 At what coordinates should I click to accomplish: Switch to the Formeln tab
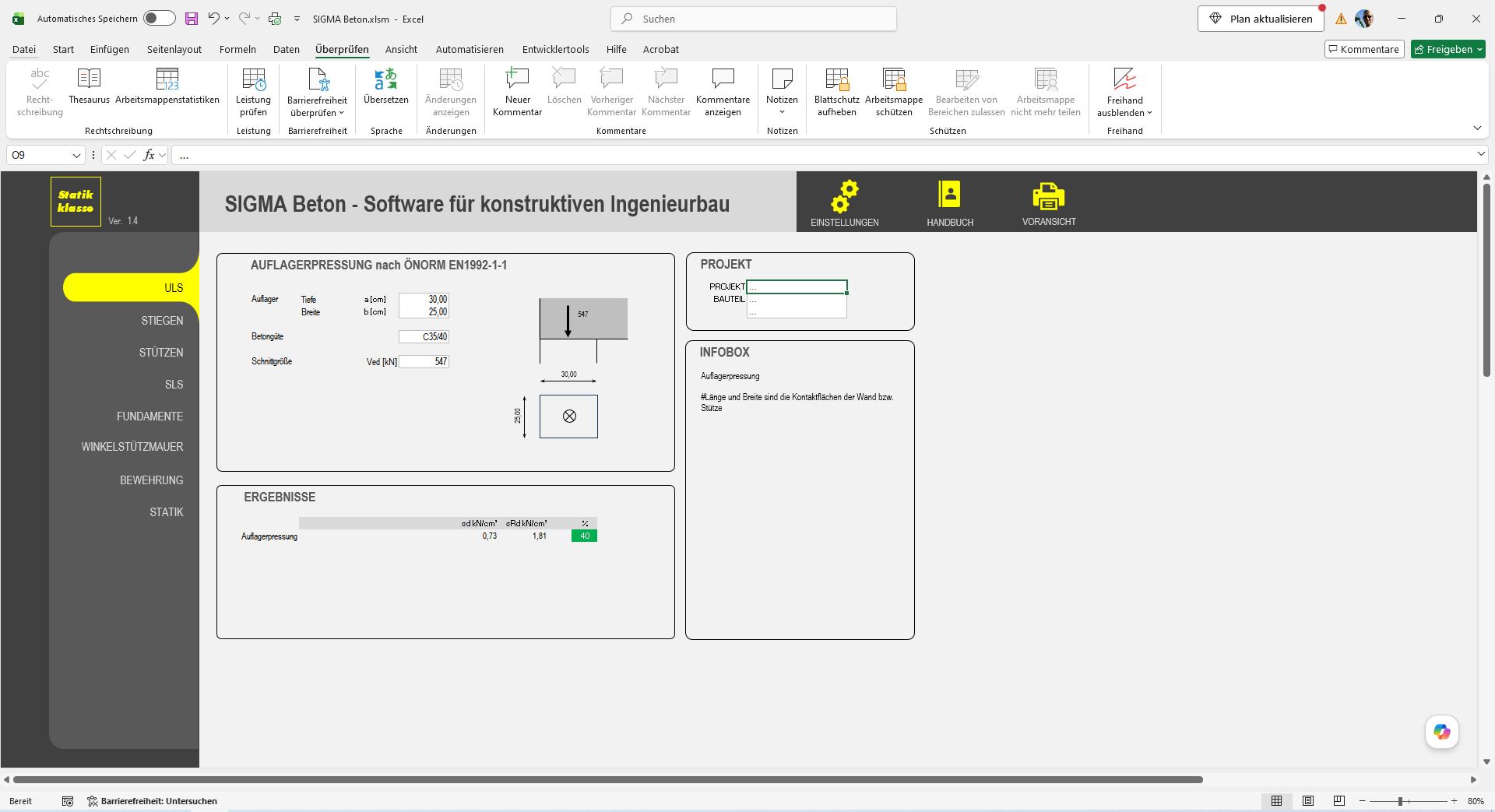tap(237, 49)
